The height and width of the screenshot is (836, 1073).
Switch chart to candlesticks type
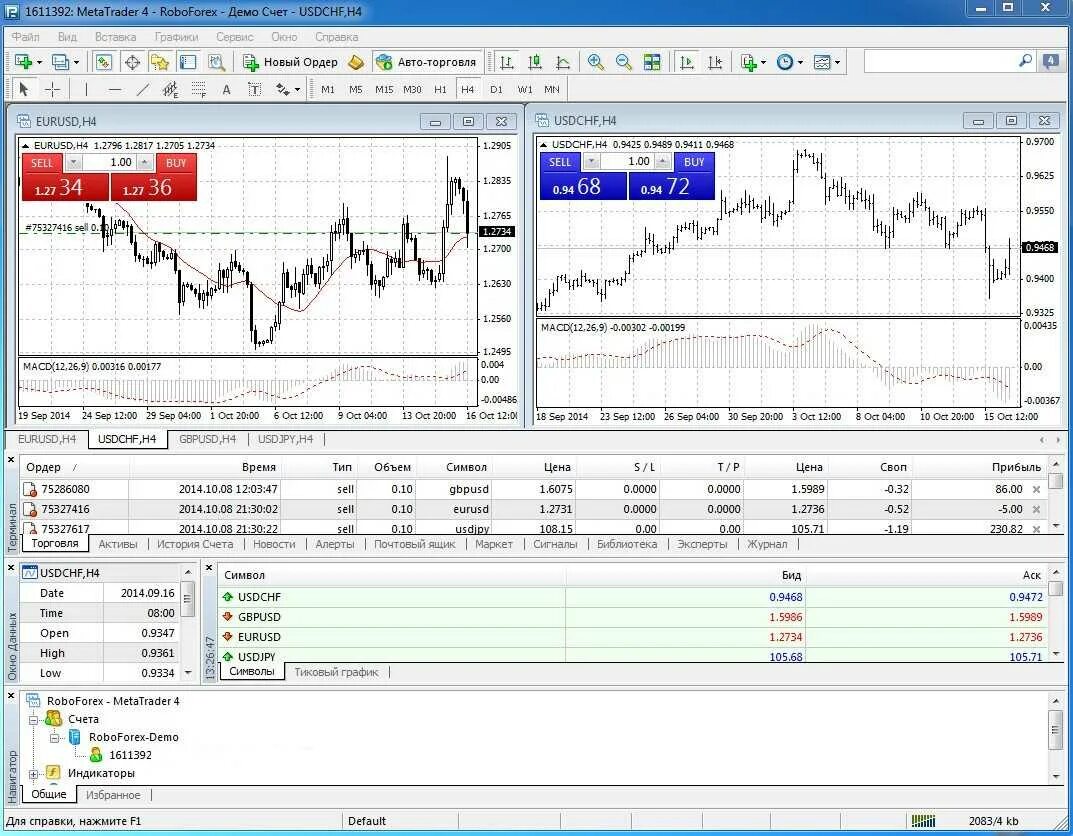535,62
